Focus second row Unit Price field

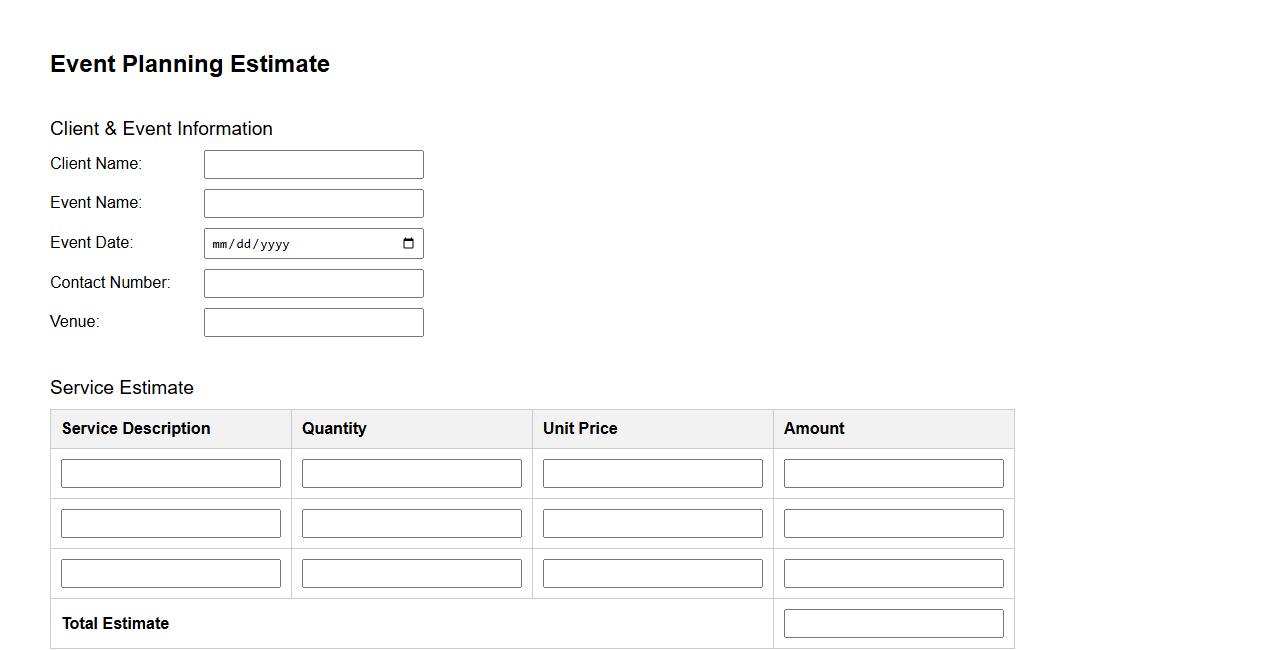[652, 524]
